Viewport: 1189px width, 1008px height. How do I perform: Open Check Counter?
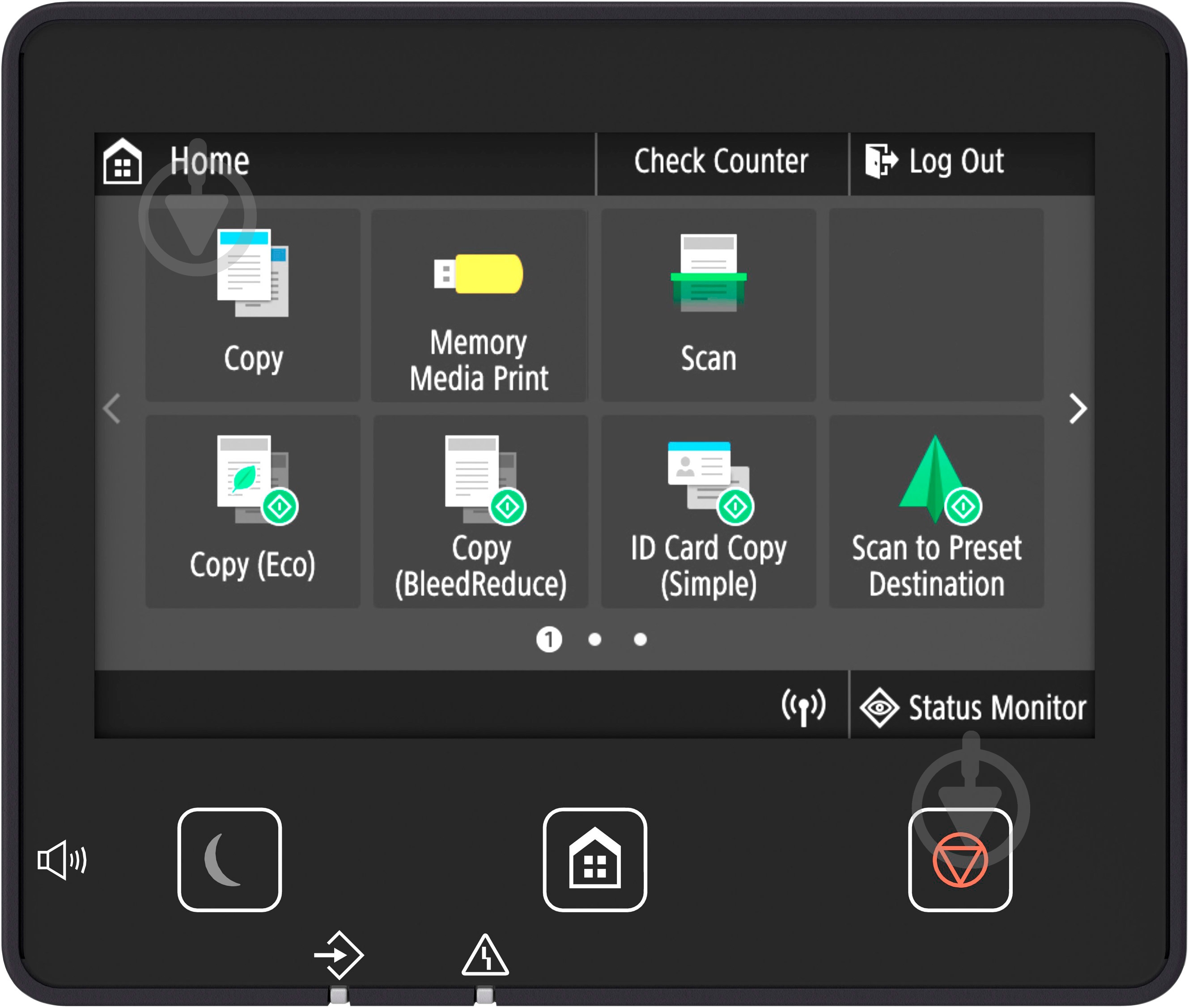coord(721,162)
